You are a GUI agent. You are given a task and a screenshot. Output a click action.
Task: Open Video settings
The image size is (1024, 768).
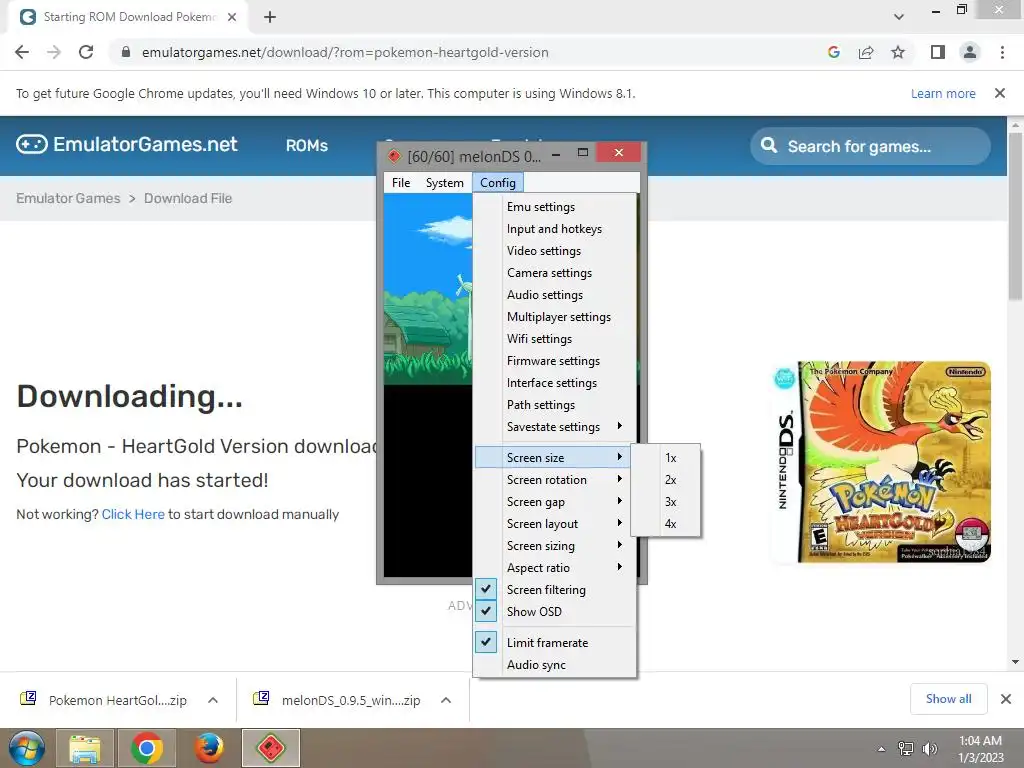tap(554, 251)
